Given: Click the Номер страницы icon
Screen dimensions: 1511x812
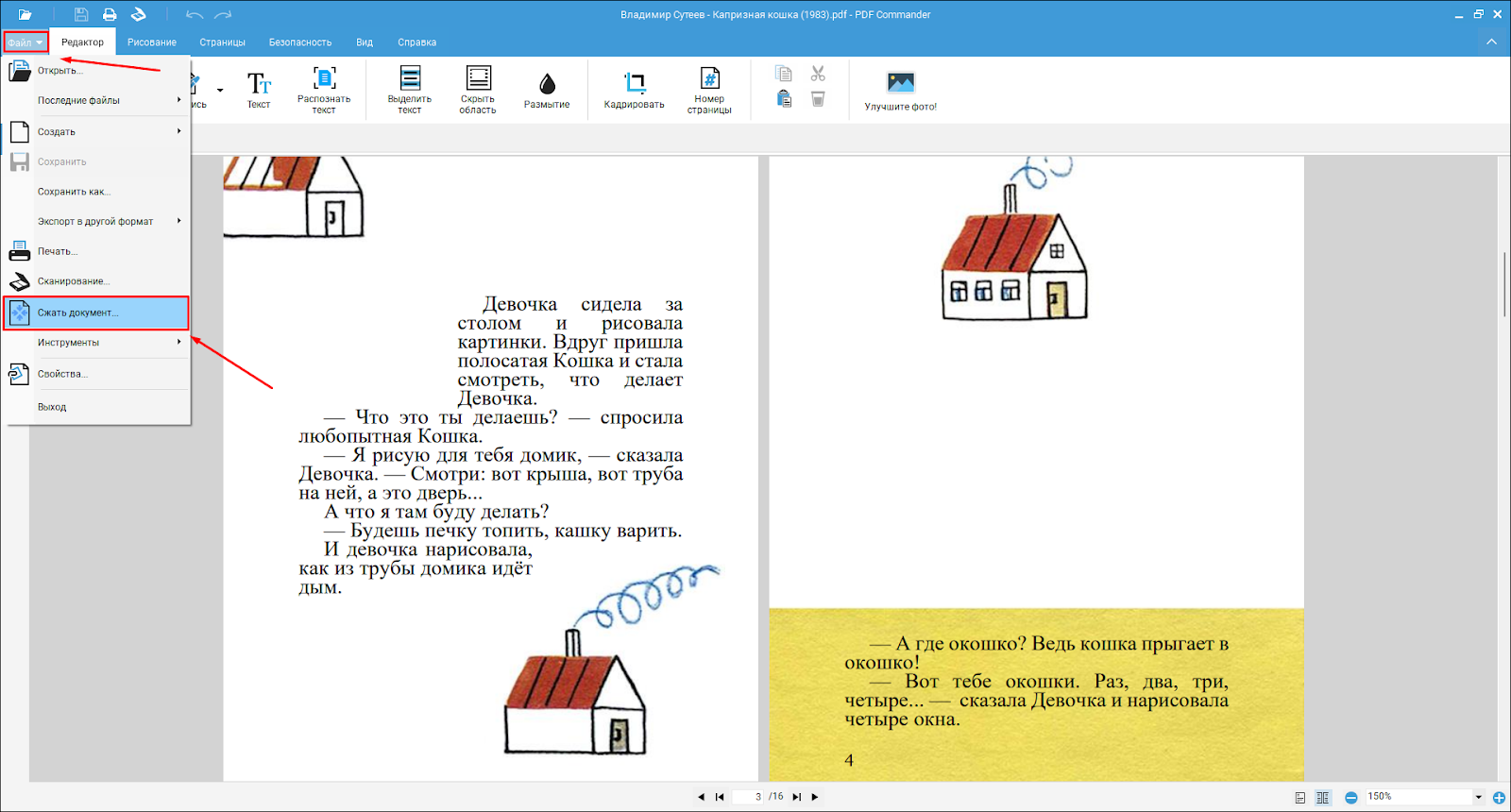Looking at the screenshot, I should [x=709, y=78].
